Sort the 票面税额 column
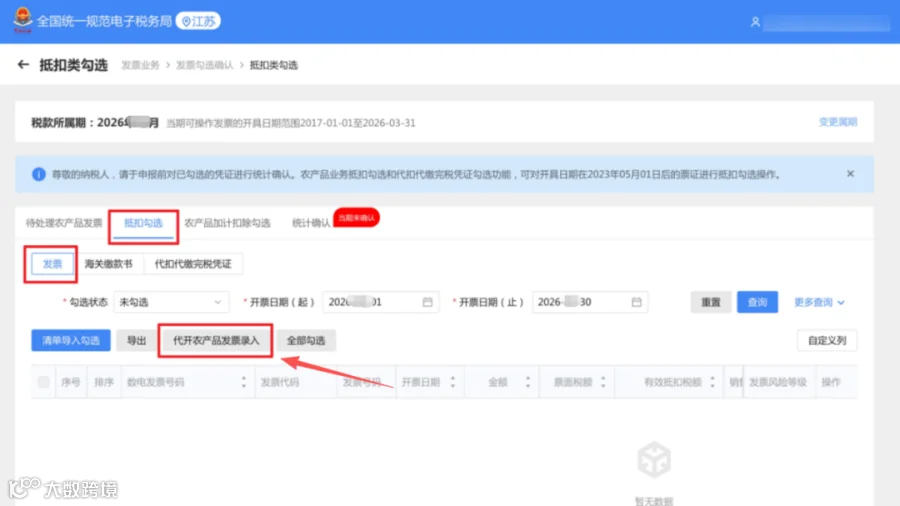This screenshot has width=900, height=506. pos(603,382)
